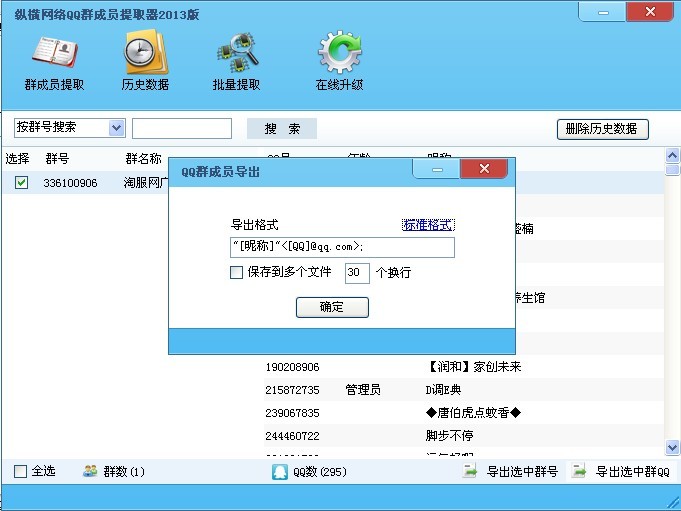
Task: Click nickname 脚步不停
Action: point(450,435)
